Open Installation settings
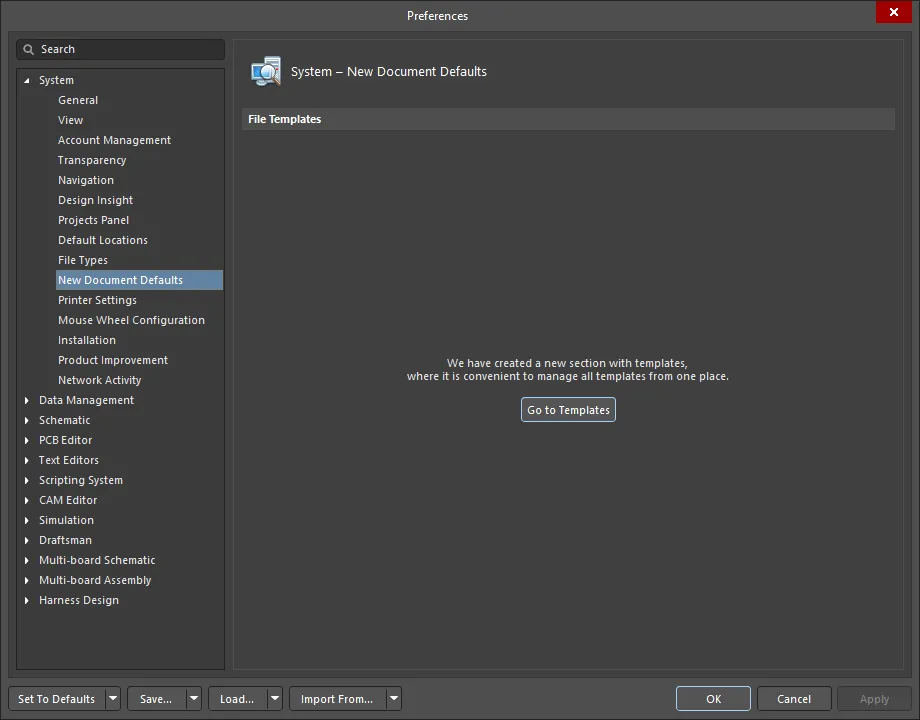Image resolution: width=920 pixels, height=720 pixels. tap(87, 340)
